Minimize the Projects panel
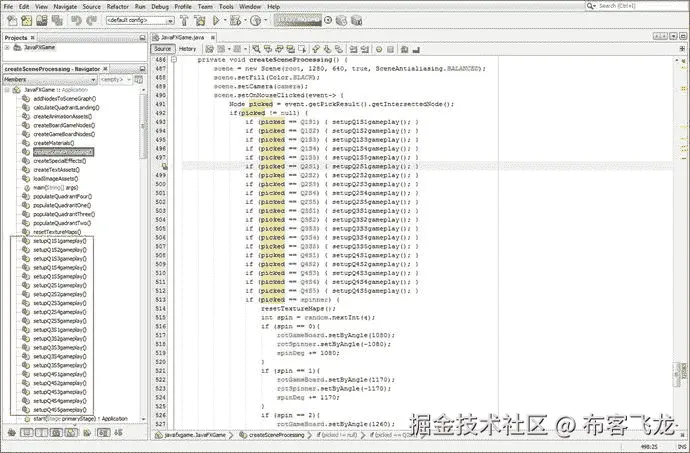 [x=142, y=37]
